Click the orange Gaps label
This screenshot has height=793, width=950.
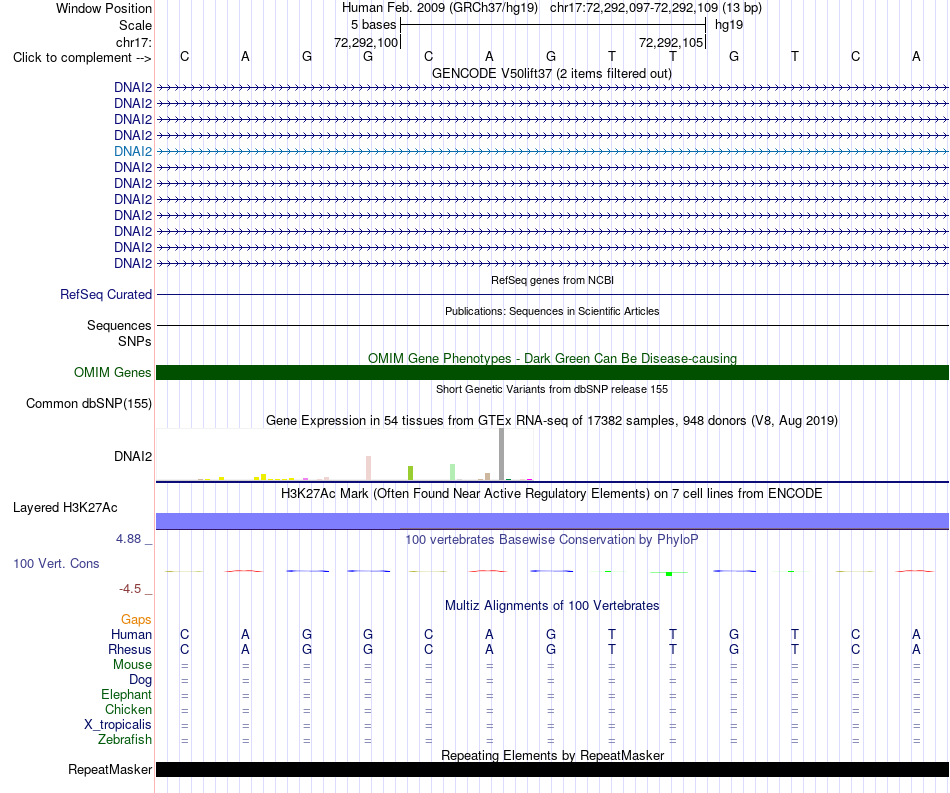pyautogui.click(x=136, y=619)
